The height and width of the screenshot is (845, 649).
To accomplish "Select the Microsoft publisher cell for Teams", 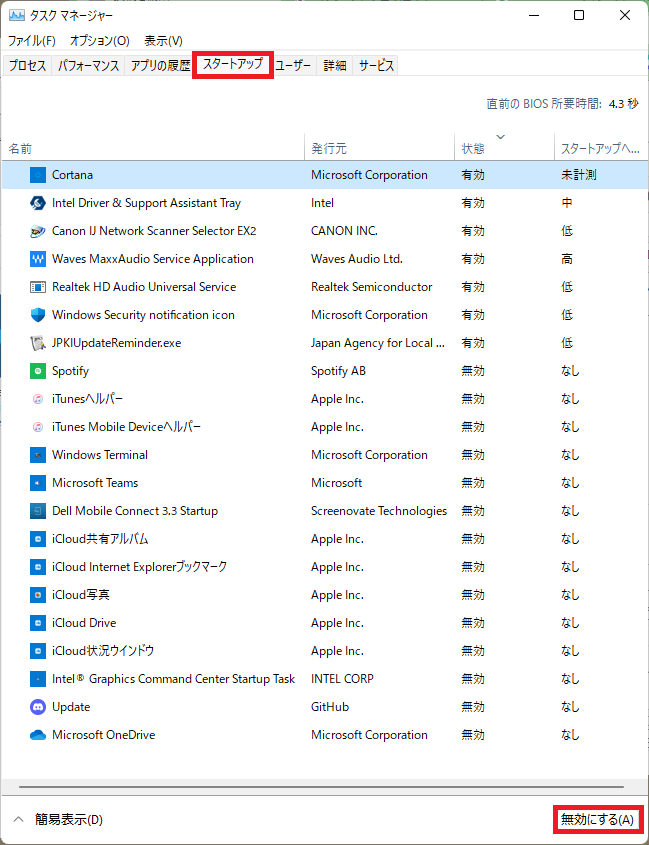I will click(x=336, y=483).
